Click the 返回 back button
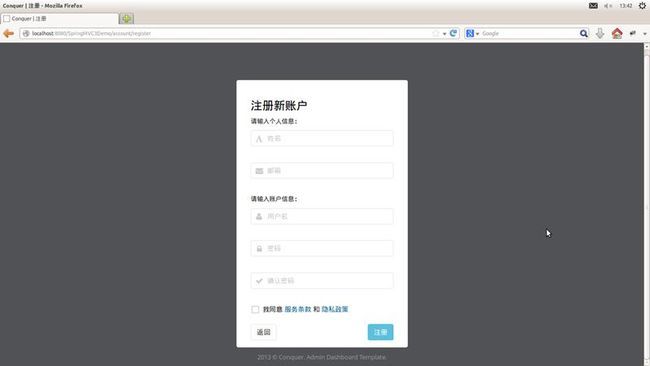This screenshot has height=366, width=650. pos(264,332)
